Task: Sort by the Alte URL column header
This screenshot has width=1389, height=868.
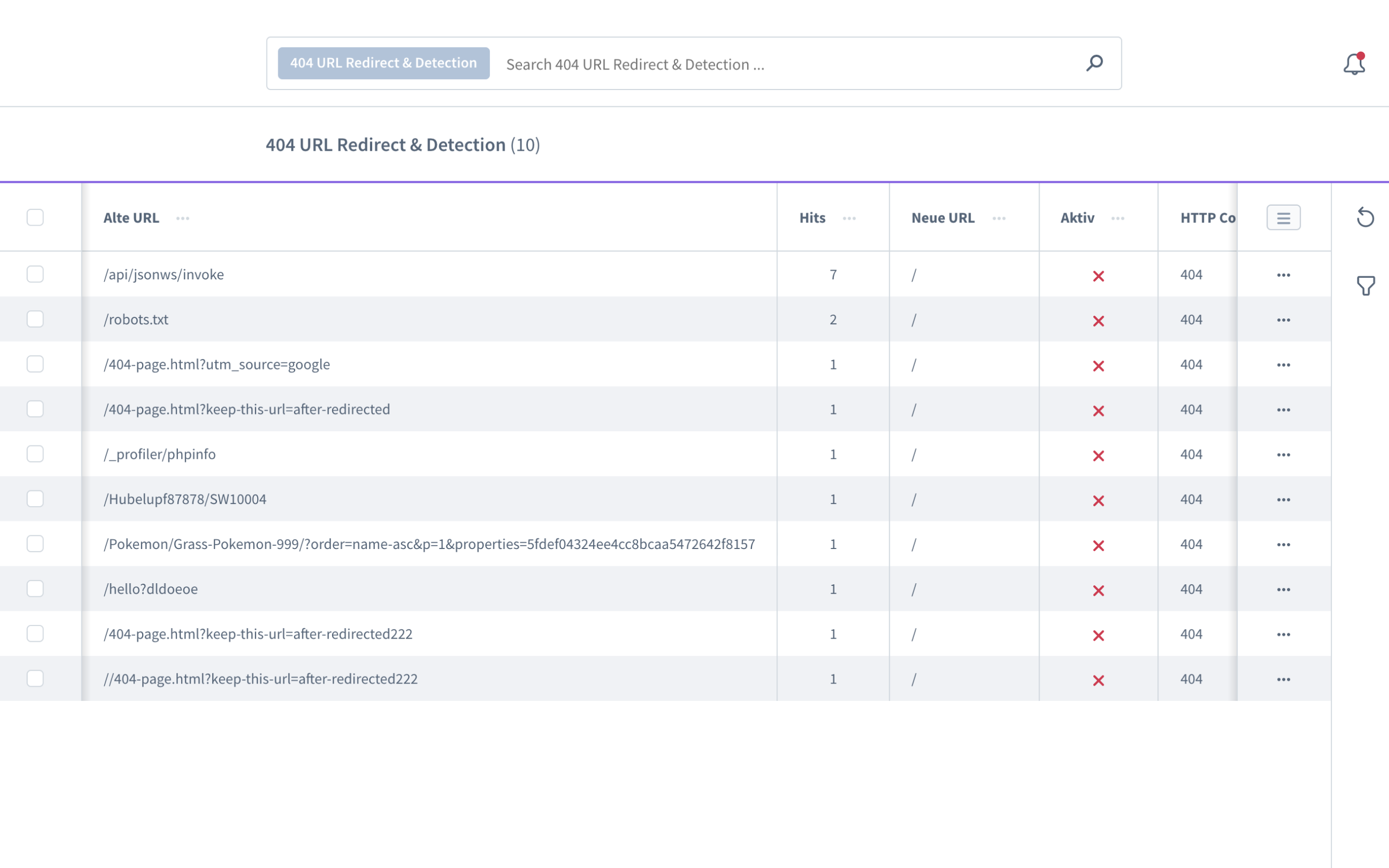Action: (x=131, y=218)
